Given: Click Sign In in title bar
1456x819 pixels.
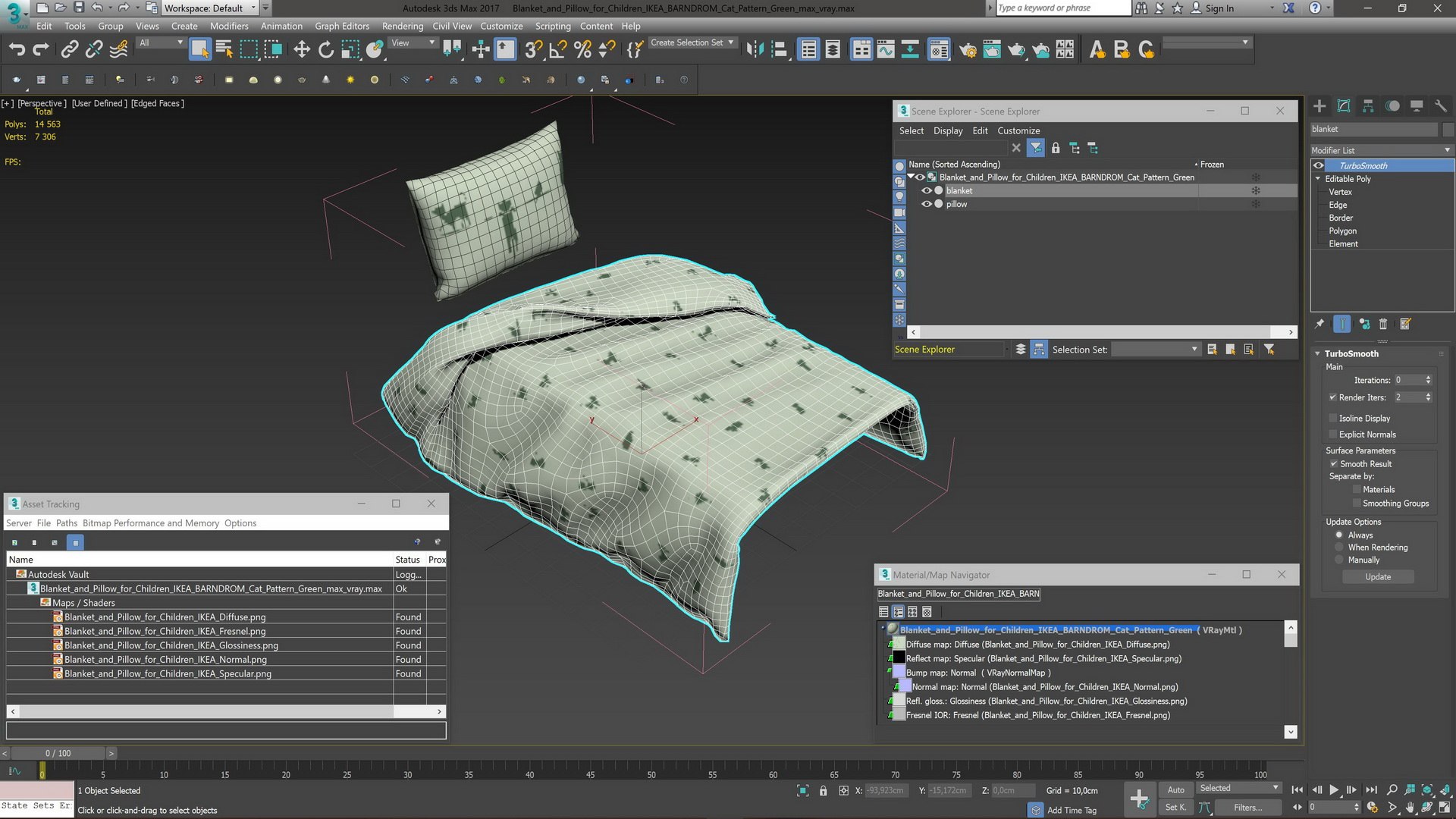Looking at the screenshot, I should (1219, 8).
